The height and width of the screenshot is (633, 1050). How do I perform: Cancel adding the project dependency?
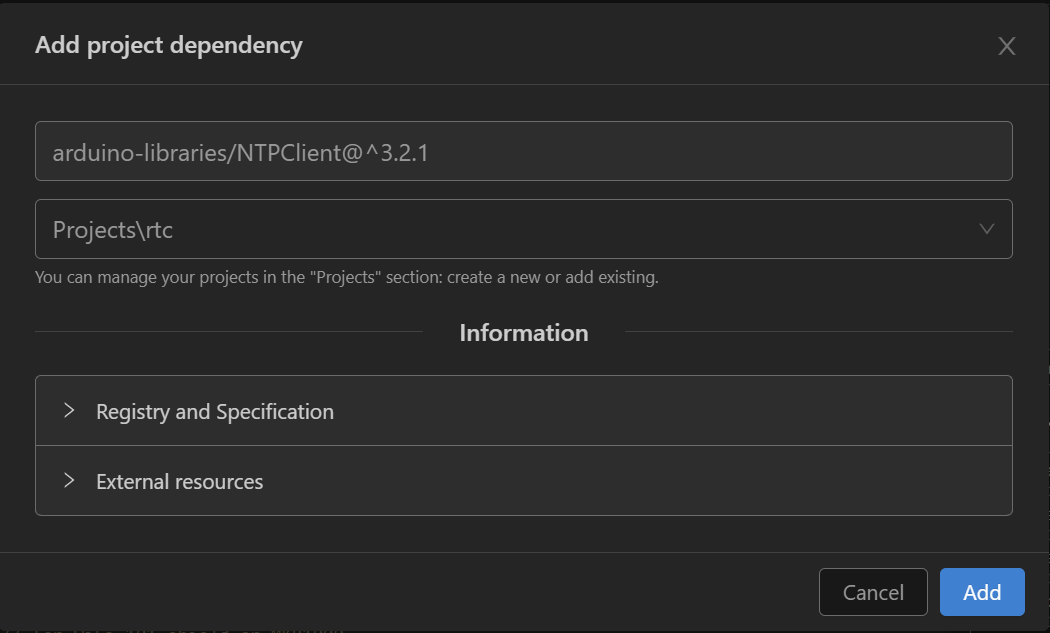[x=873, y=592]
